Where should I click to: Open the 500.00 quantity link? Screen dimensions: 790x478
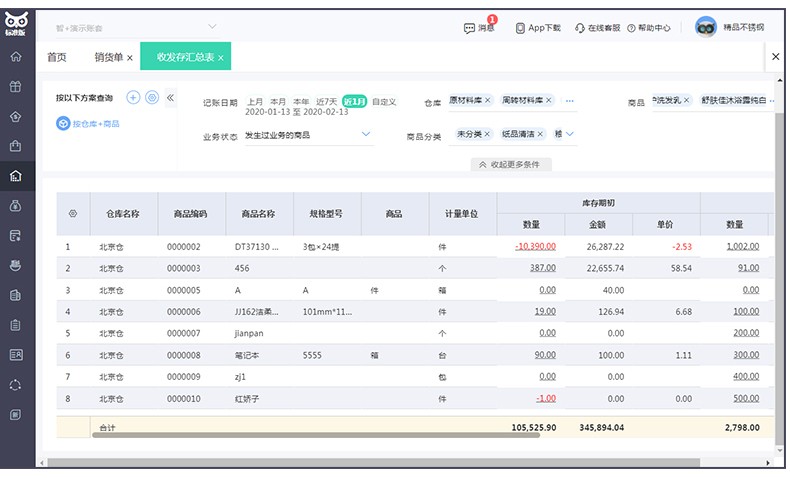[746, 398]
